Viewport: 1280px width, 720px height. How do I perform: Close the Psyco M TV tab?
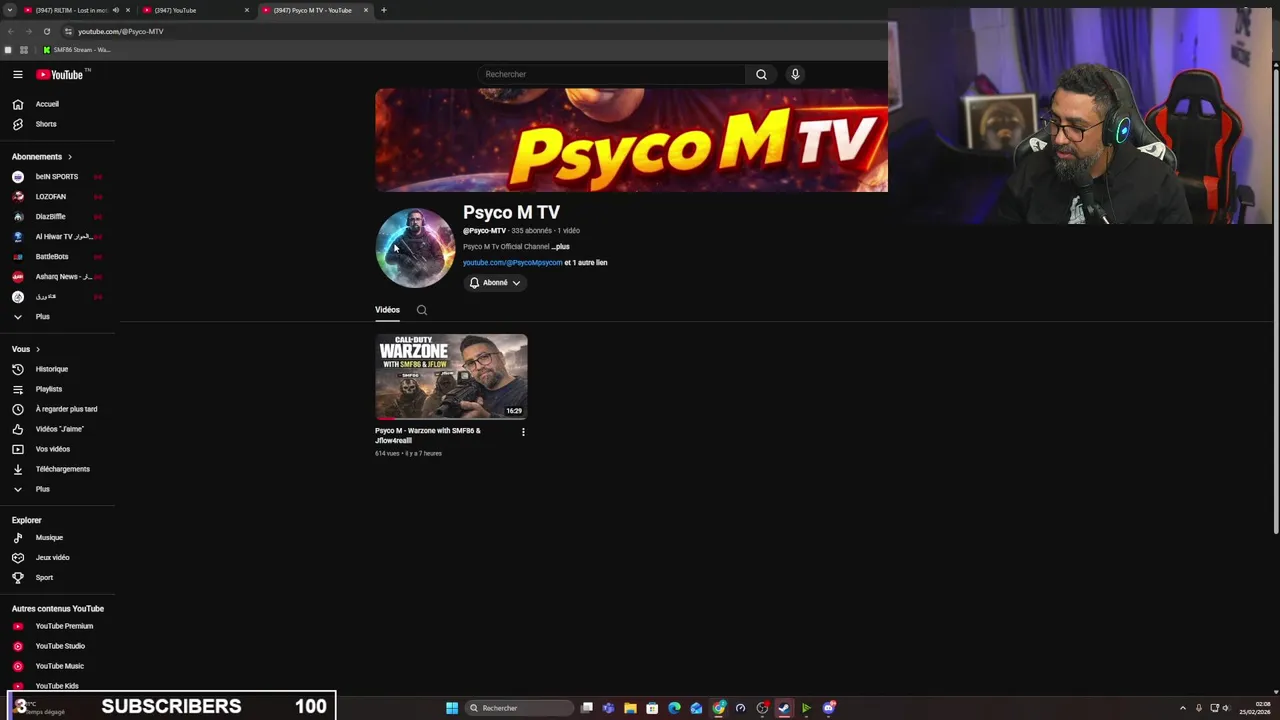click(x=366, y=10)
